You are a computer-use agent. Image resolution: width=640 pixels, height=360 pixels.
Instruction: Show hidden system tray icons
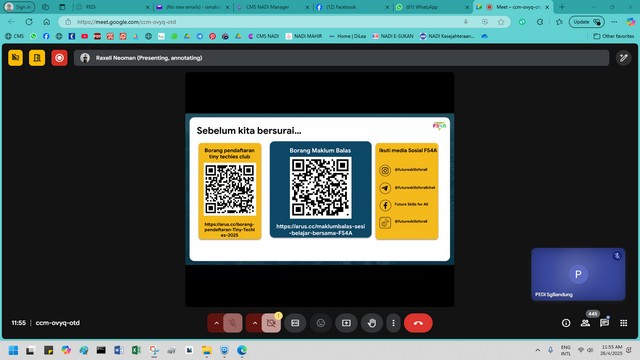click(x=538, y=350)
